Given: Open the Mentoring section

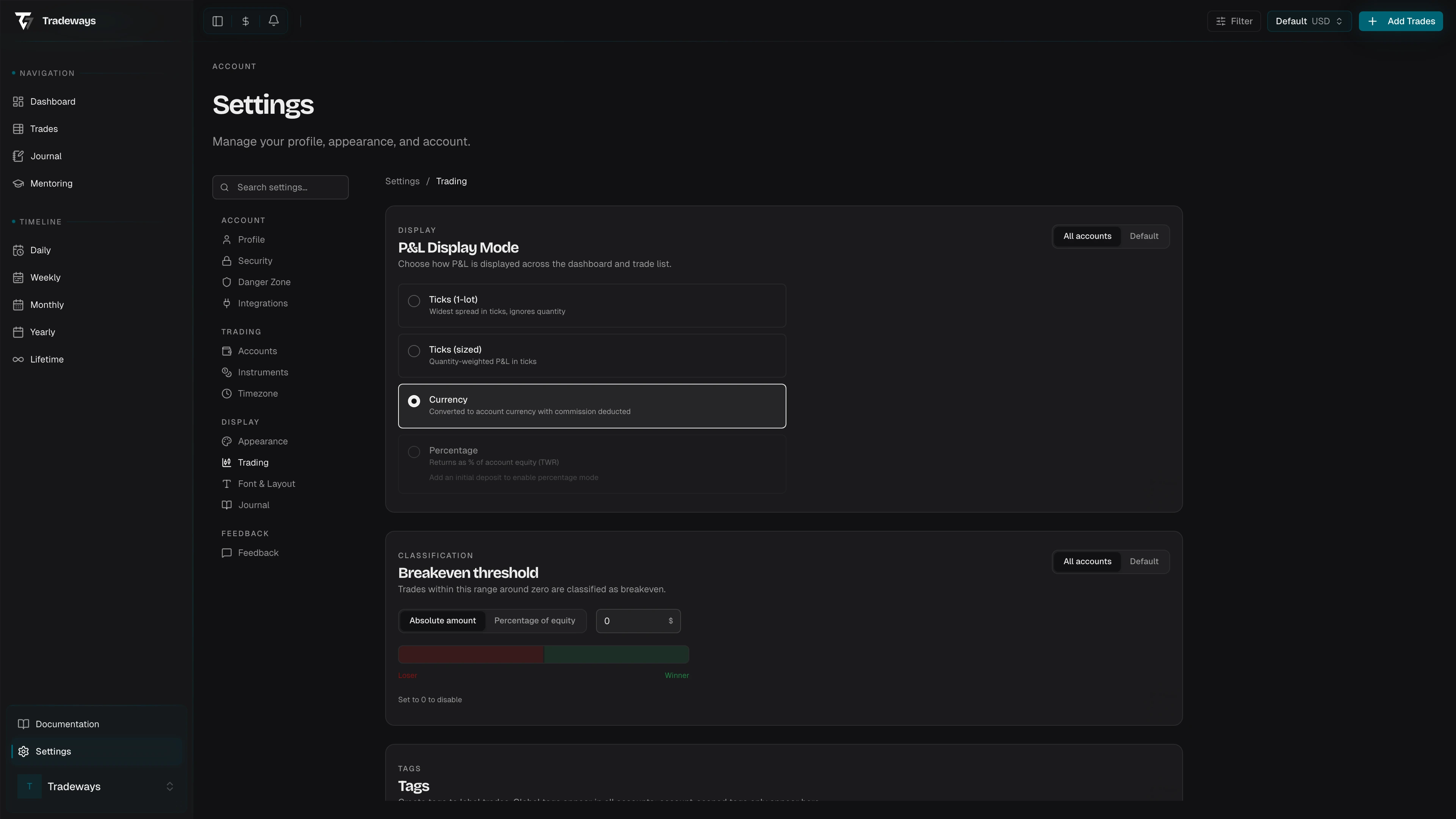Looking at the screenshot, I should tap(51, 183).
